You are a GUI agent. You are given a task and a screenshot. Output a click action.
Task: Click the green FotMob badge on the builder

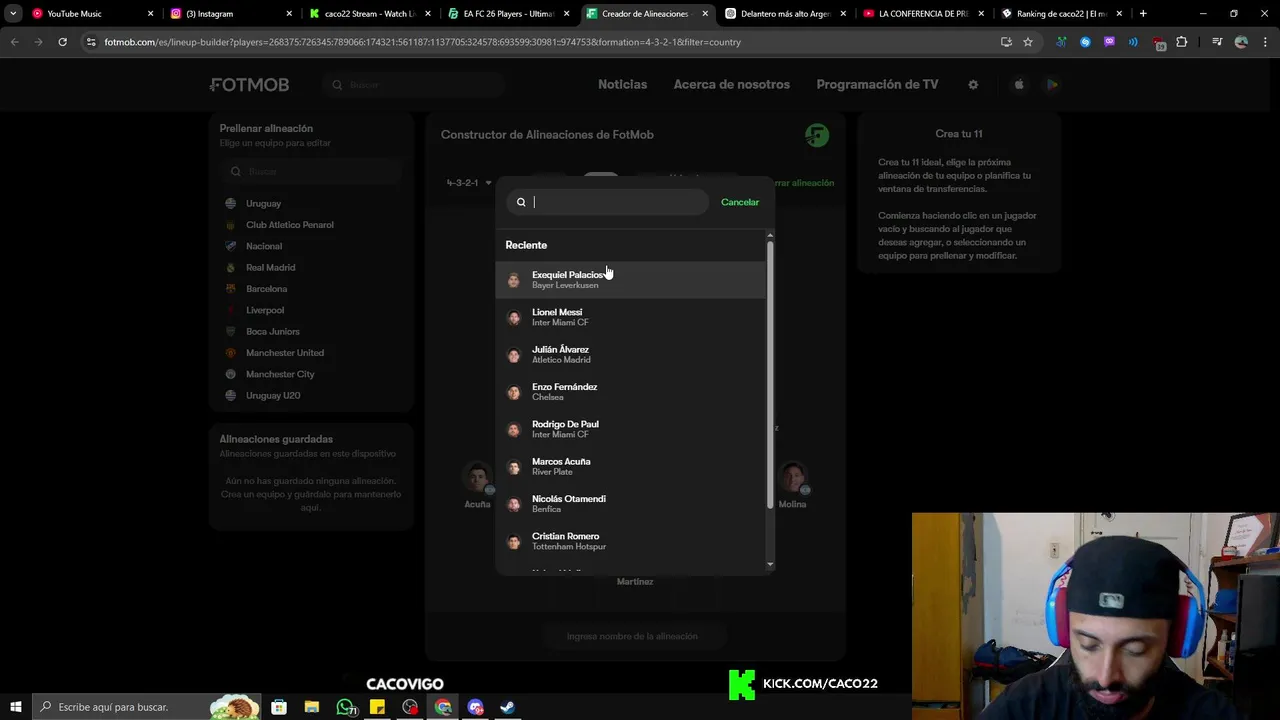click(817, 135)
